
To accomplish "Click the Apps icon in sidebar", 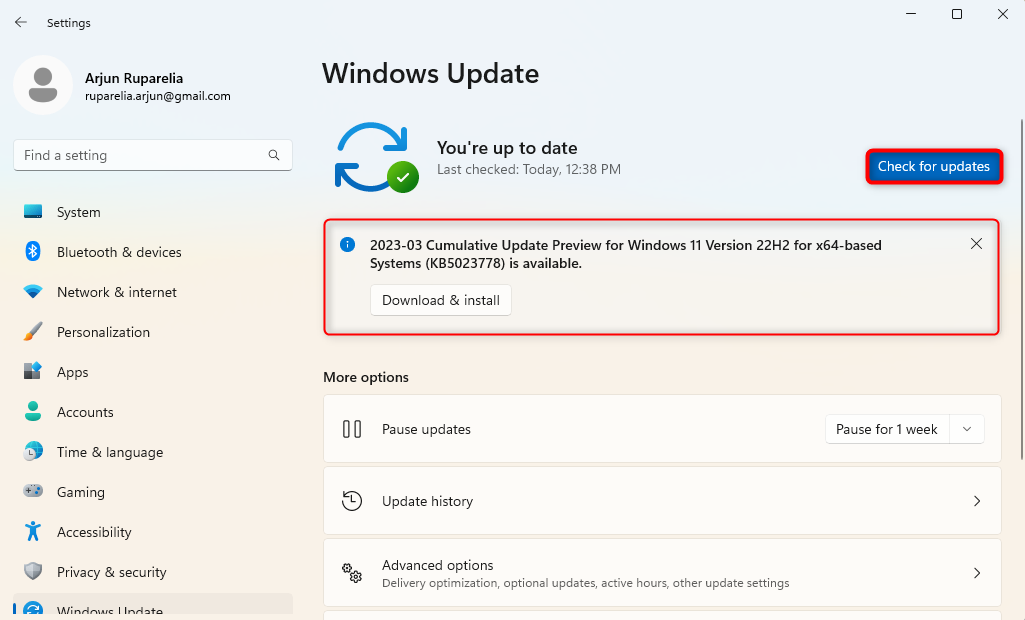I will 33,371.
